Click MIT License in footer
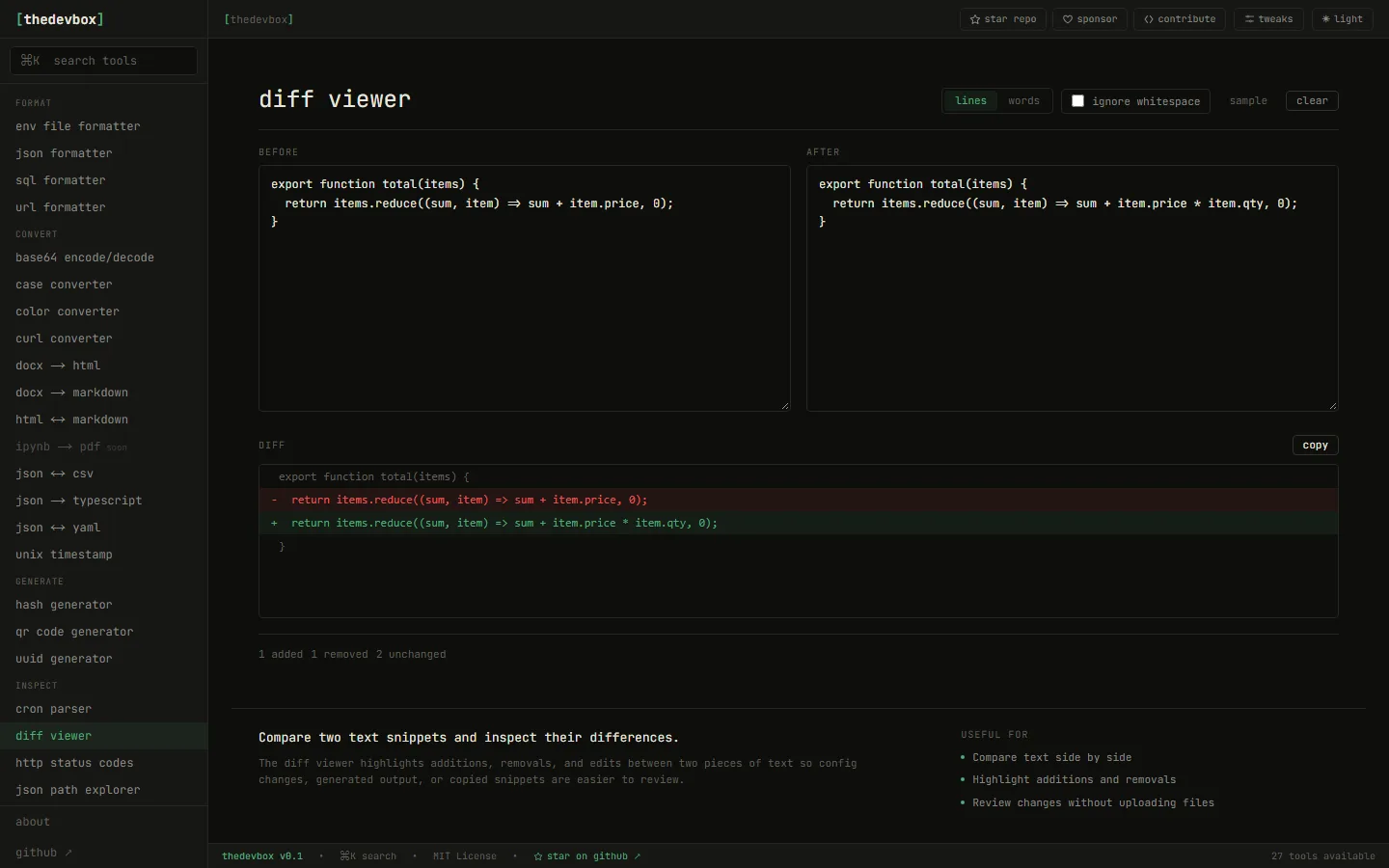 pos(465,856)
